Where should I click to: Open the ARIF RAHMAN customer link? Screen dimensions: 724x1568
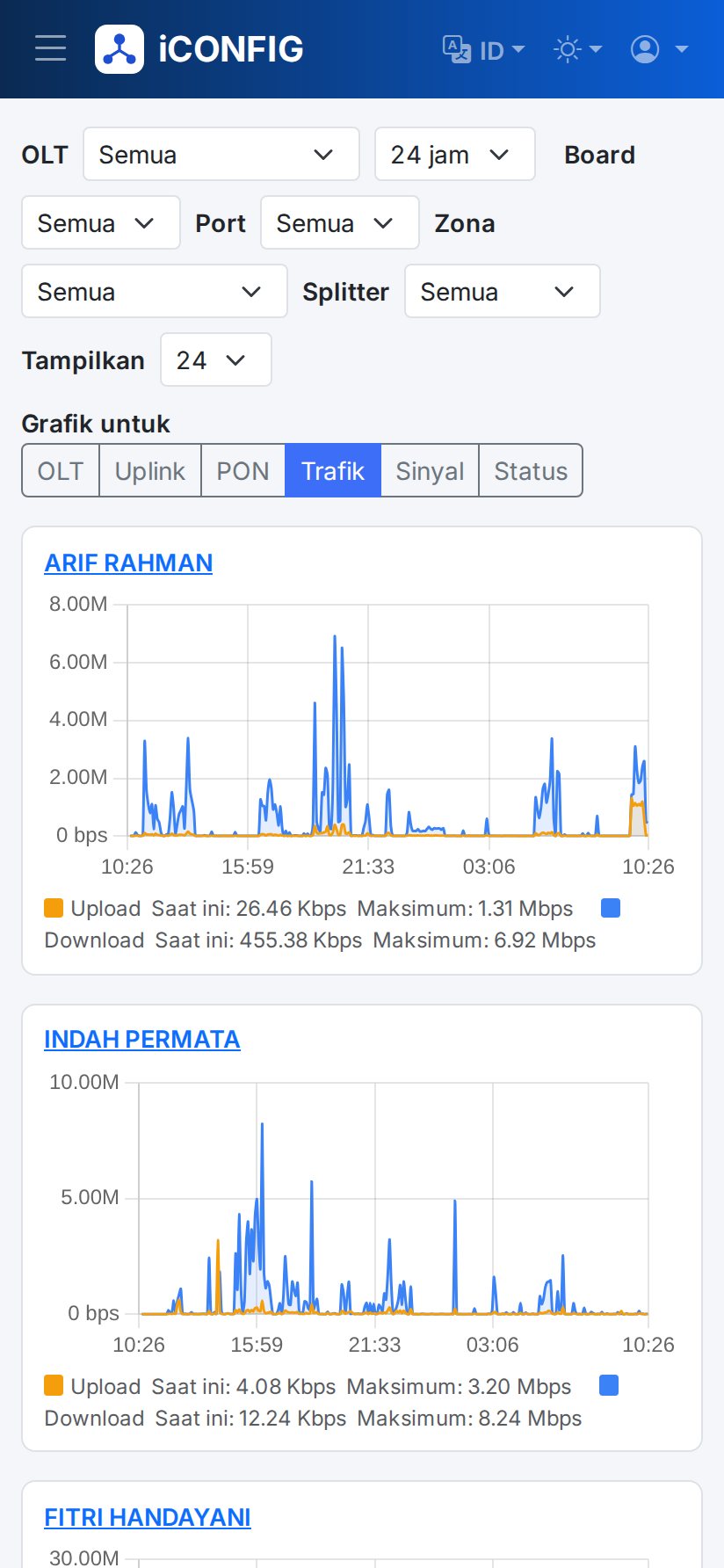(128, 563)
